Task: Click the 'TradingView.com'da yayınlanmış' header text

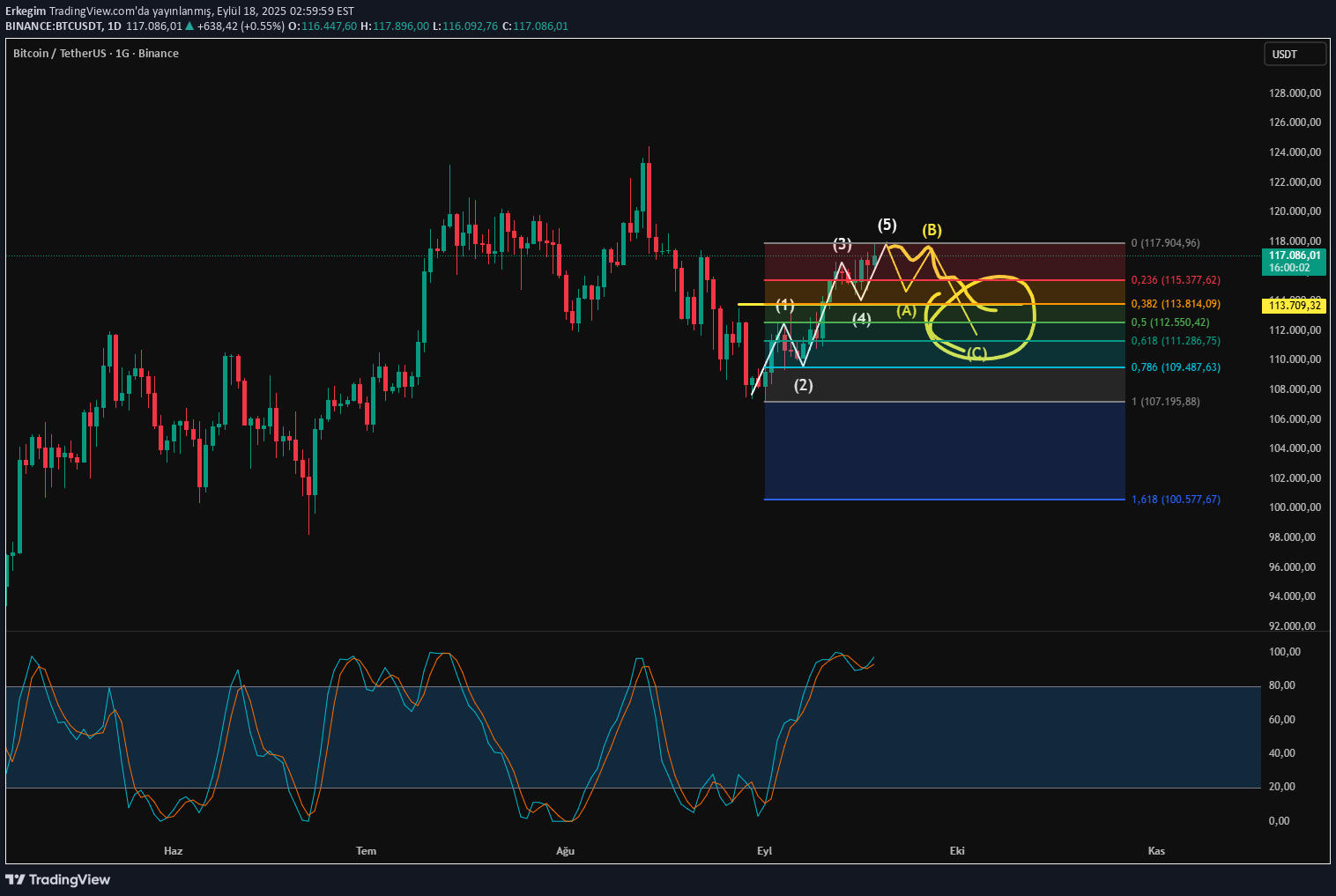Action: 130,11
